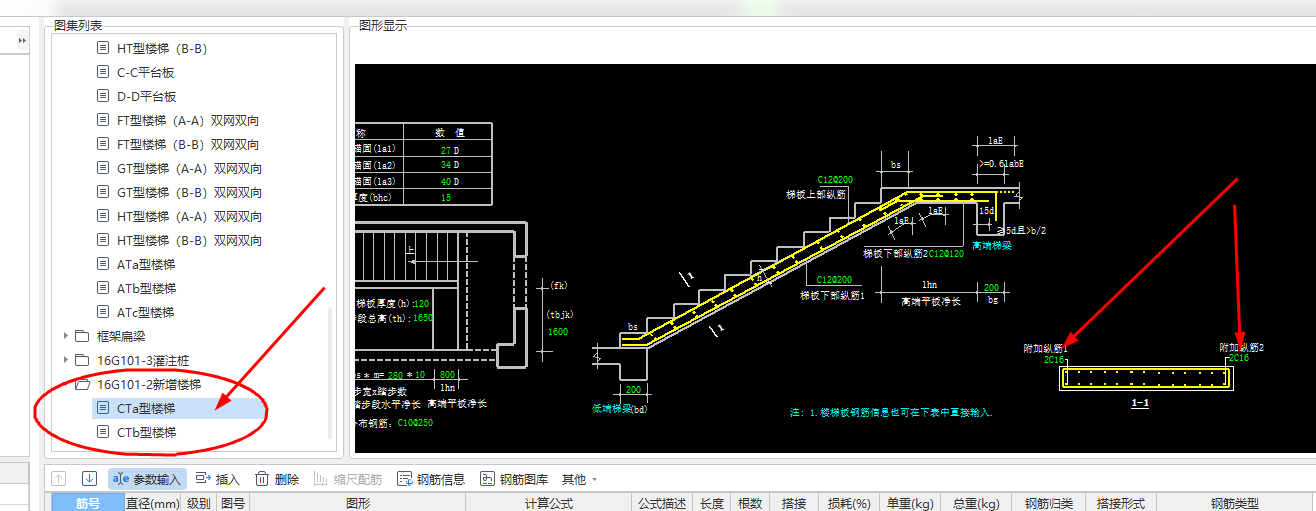This screenshot has height=511, width=1316.
Task: Edit 低端梯梁 200 width value
Action: [632, 389]
